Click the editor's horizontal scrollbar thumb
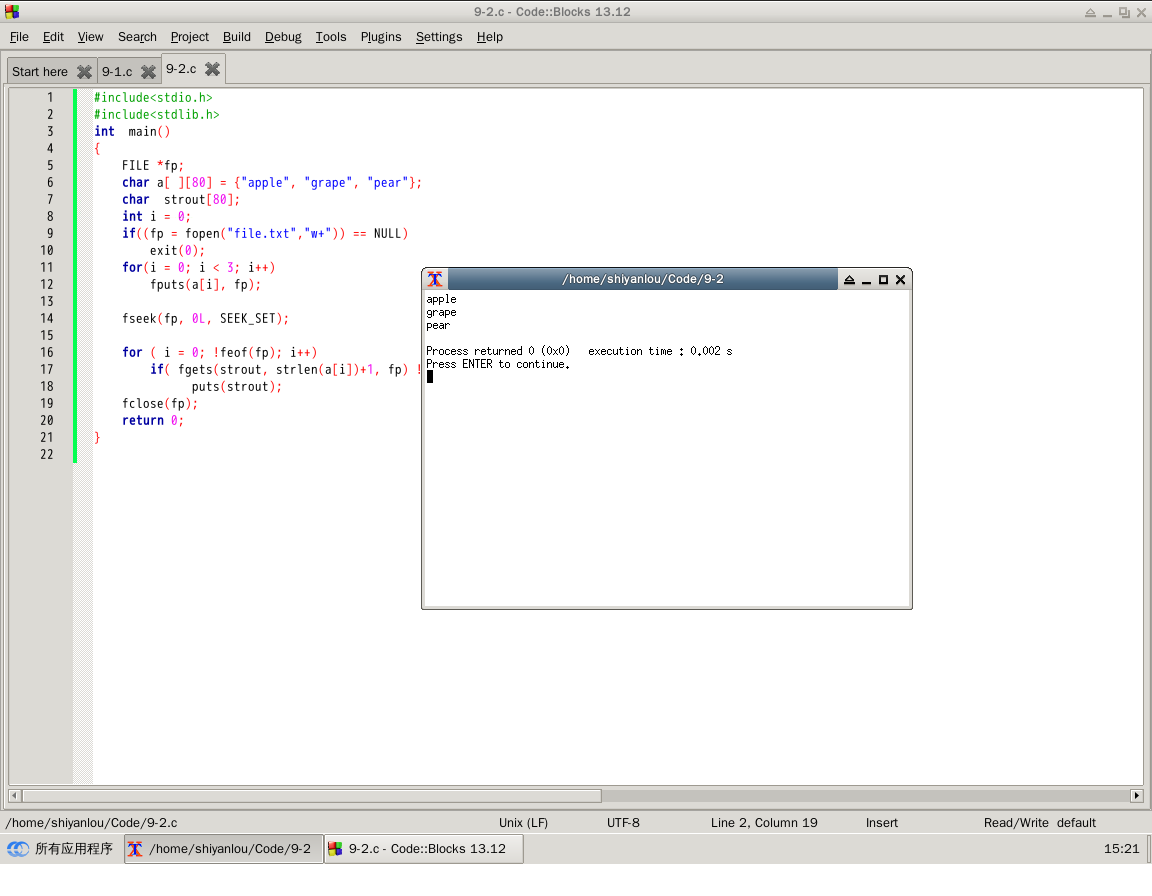Screen dimensions: 1152x896 pos(312,795)
